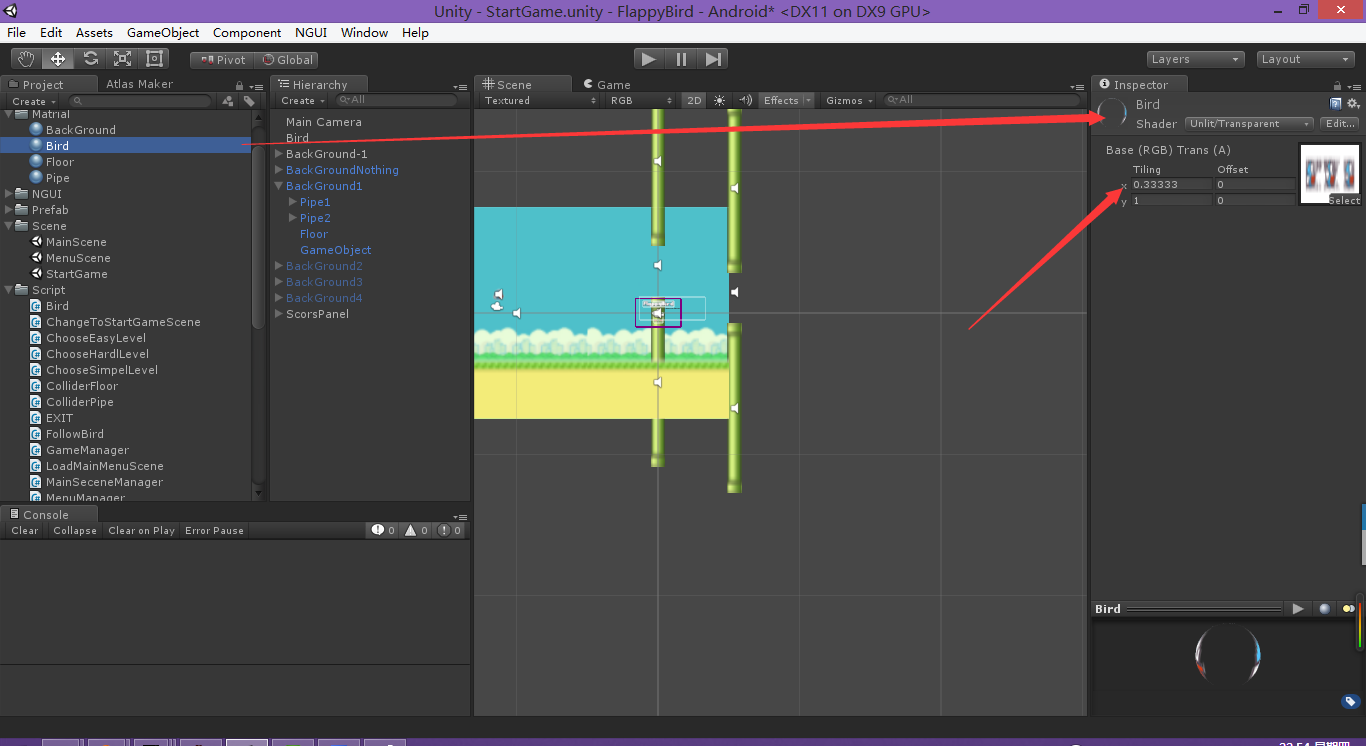Click the Pause button in the toolbar

pyautogui.click(x=681, y=59)
